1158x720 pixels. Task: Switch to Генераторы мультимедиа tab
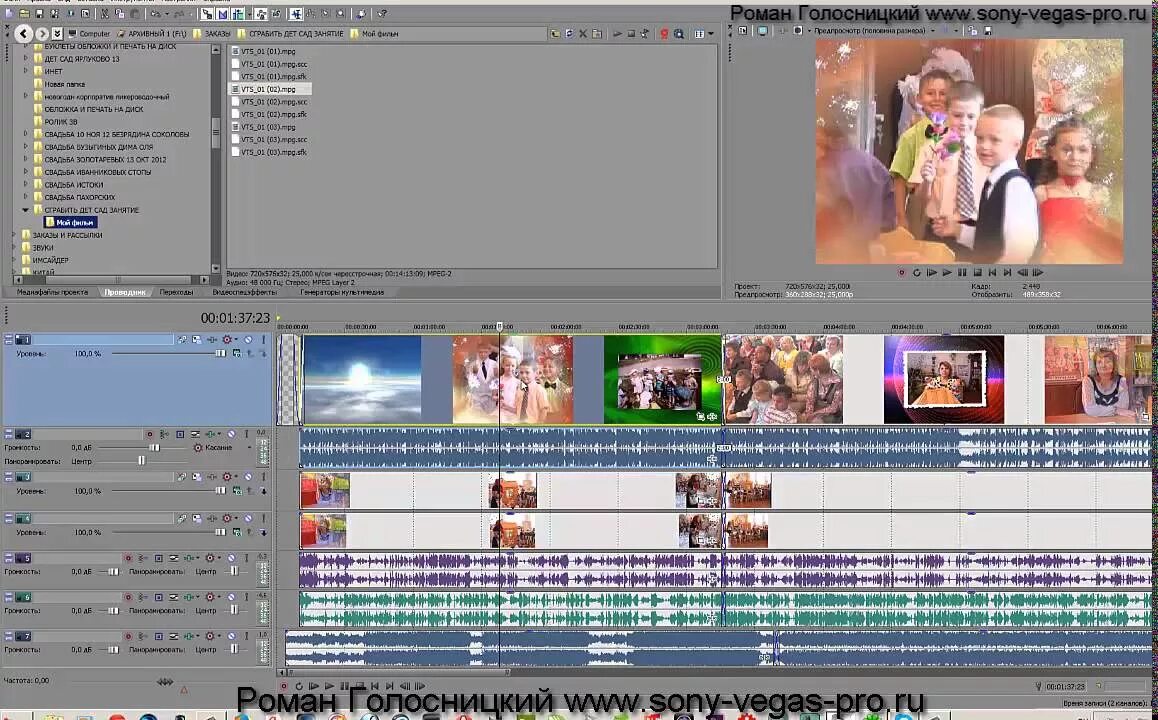pyautogui.click(x=342, y=292)
